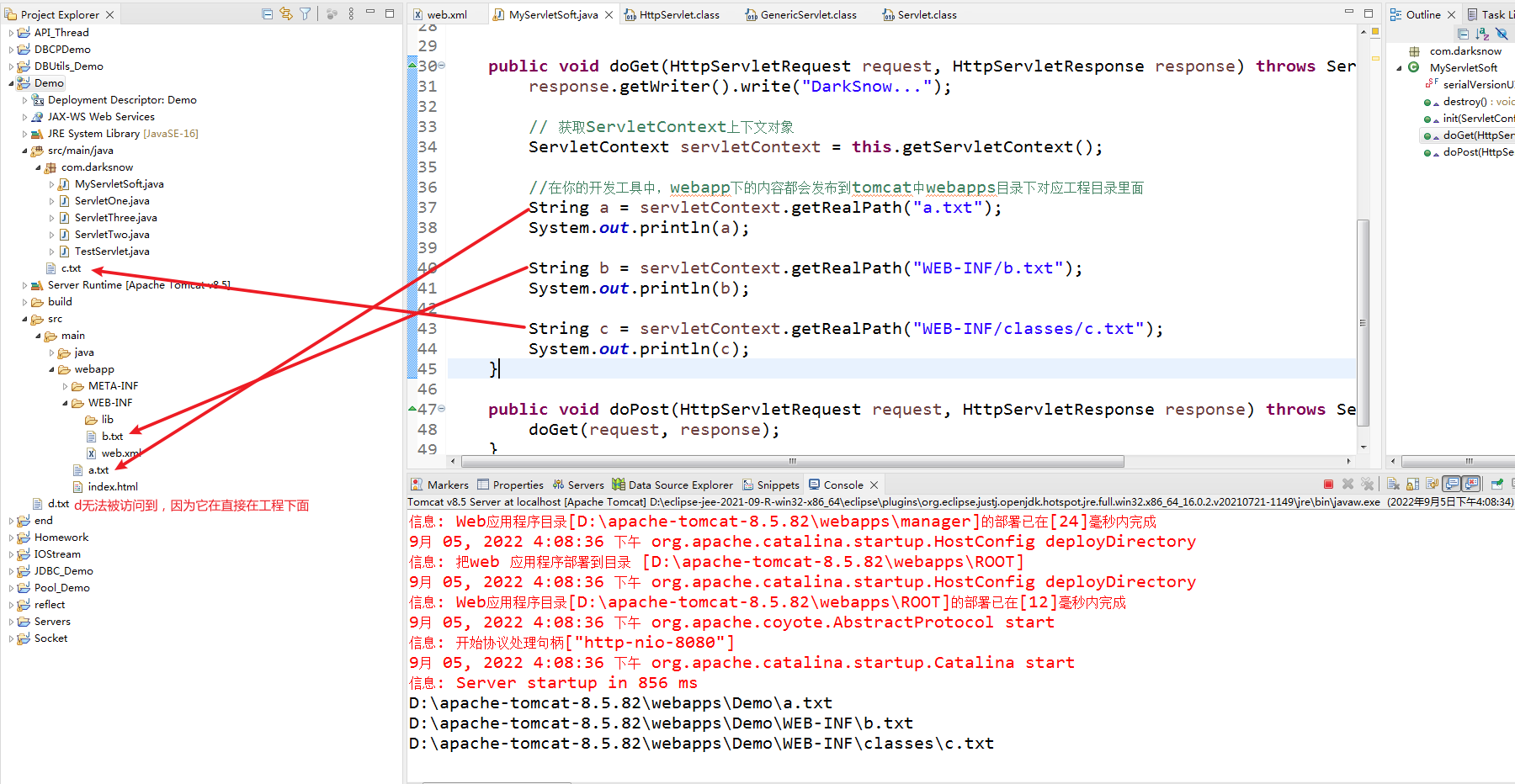Collapse the WEB-INF folder

(x=65, y=403)
